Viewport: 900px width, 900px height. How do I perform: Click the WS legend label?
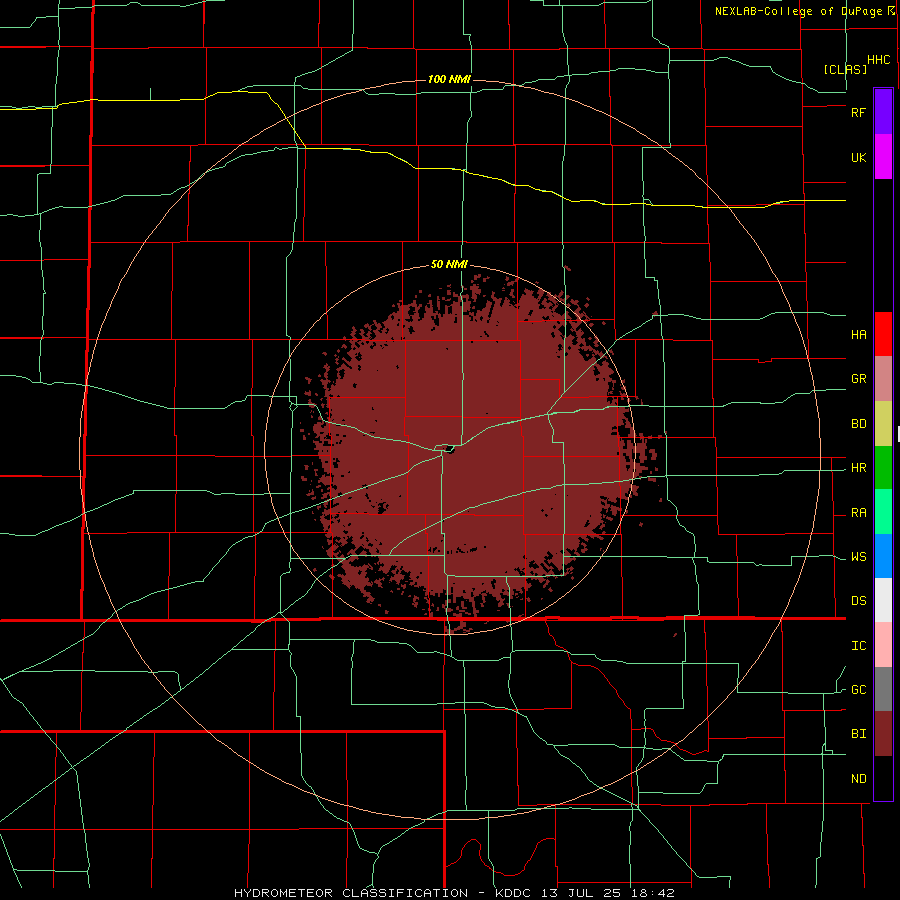pyautogui.click(x=858, y=557)
